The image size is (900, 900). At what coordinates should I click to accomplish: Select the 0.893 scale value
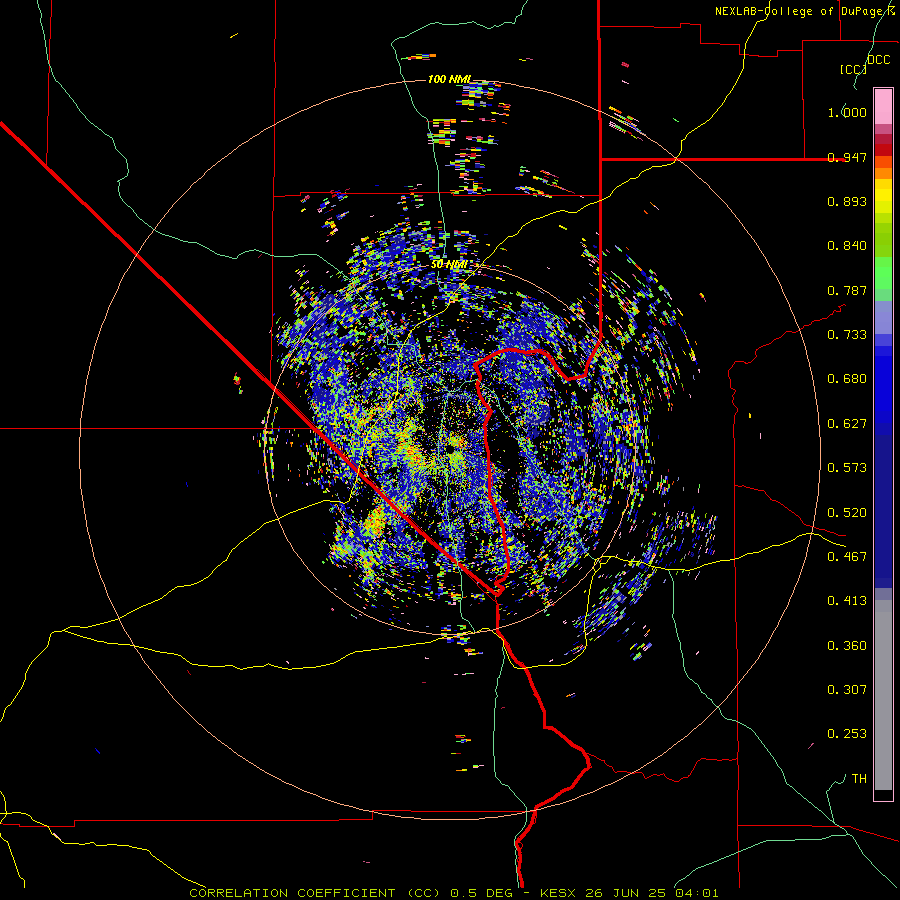[x=847, y=201]
